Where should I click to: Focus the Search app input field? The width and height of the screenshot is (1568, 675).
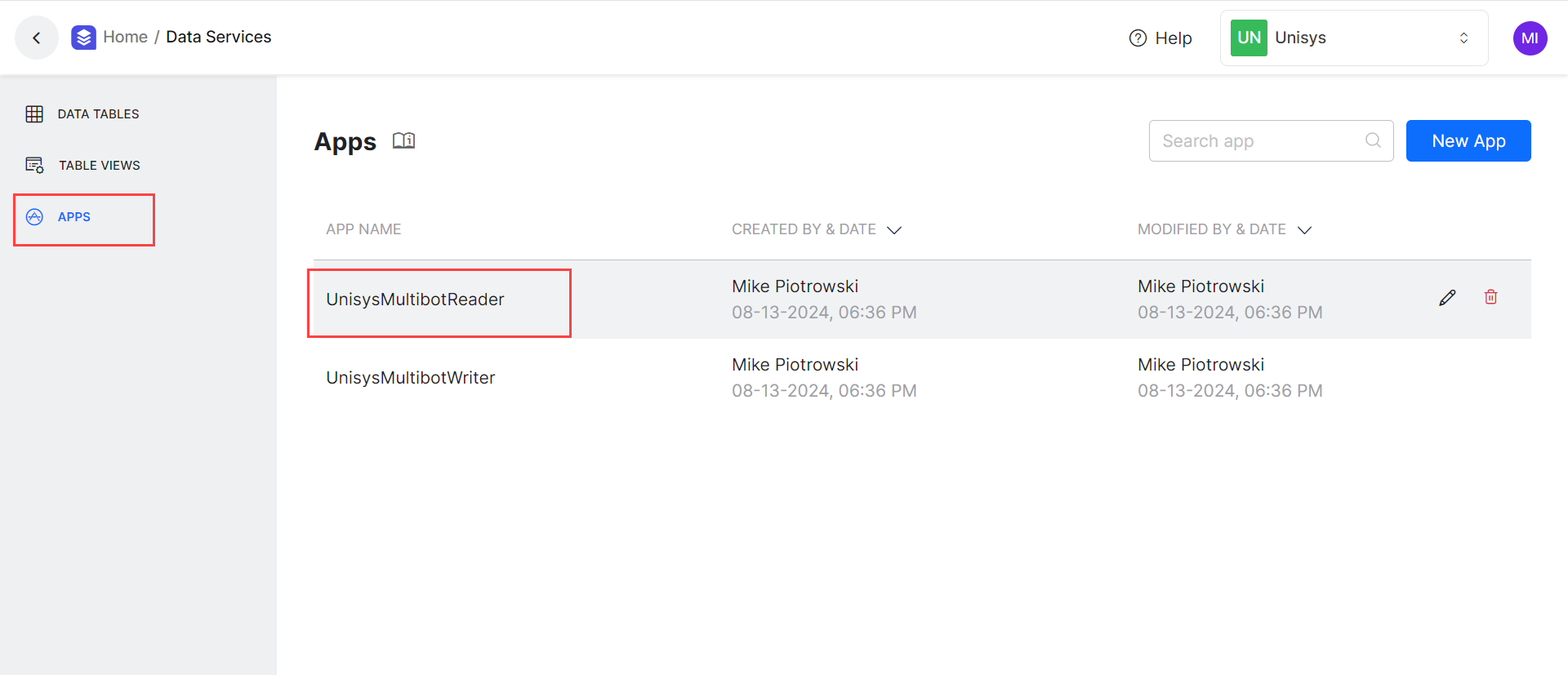click(x=1258, y=141)
